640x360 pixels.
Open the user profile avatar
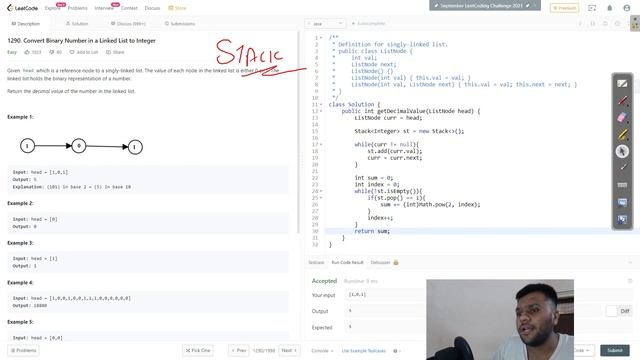[x=627, y=8]
